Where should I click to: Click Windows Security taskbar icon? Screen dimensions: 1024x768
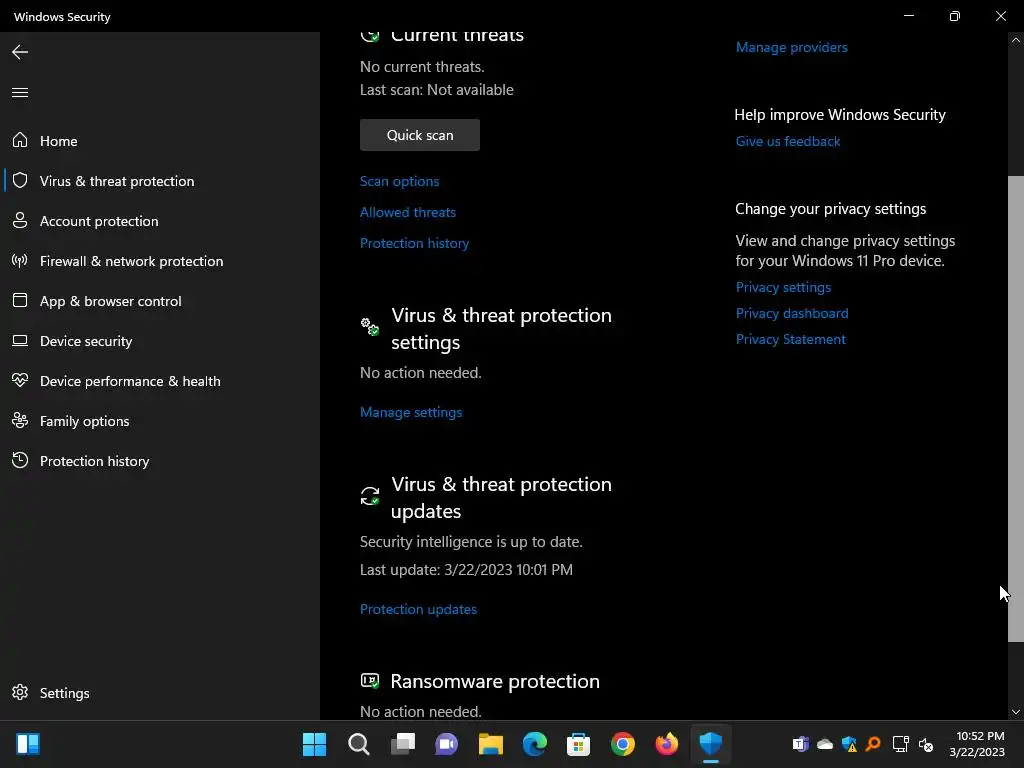point(711,744)
